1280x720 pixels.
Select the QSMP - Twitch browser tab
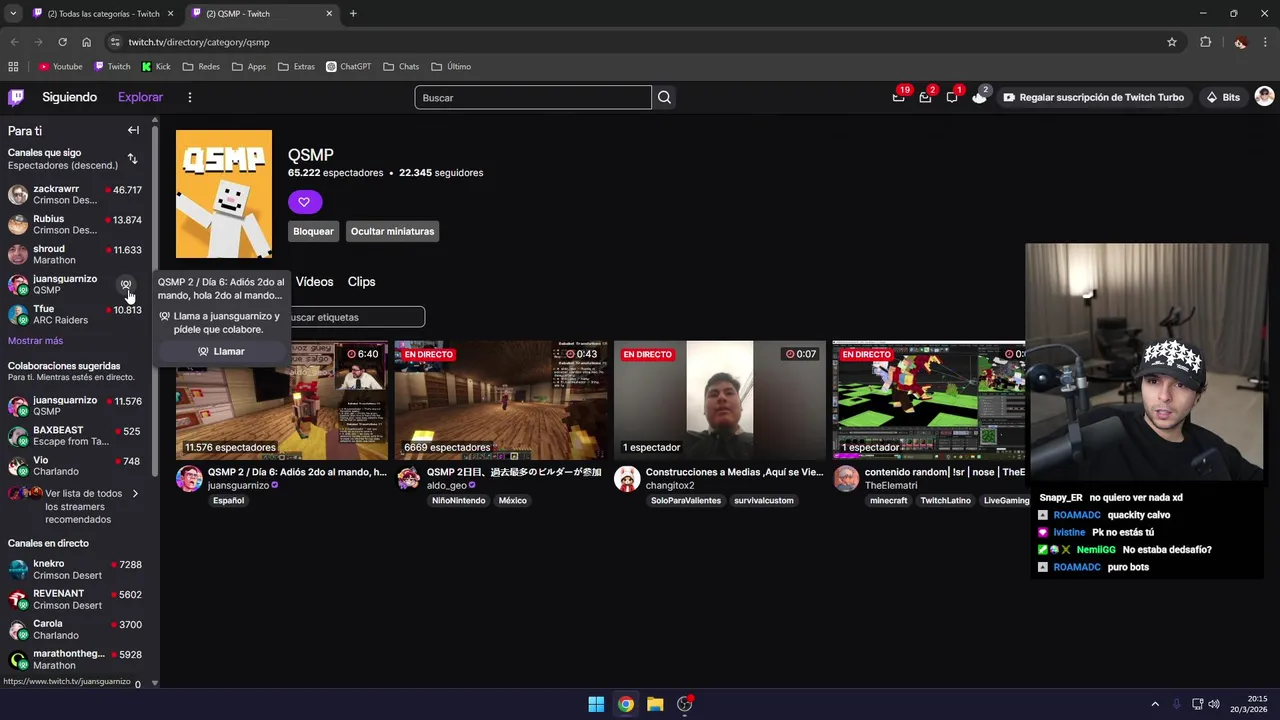[263, 13]
